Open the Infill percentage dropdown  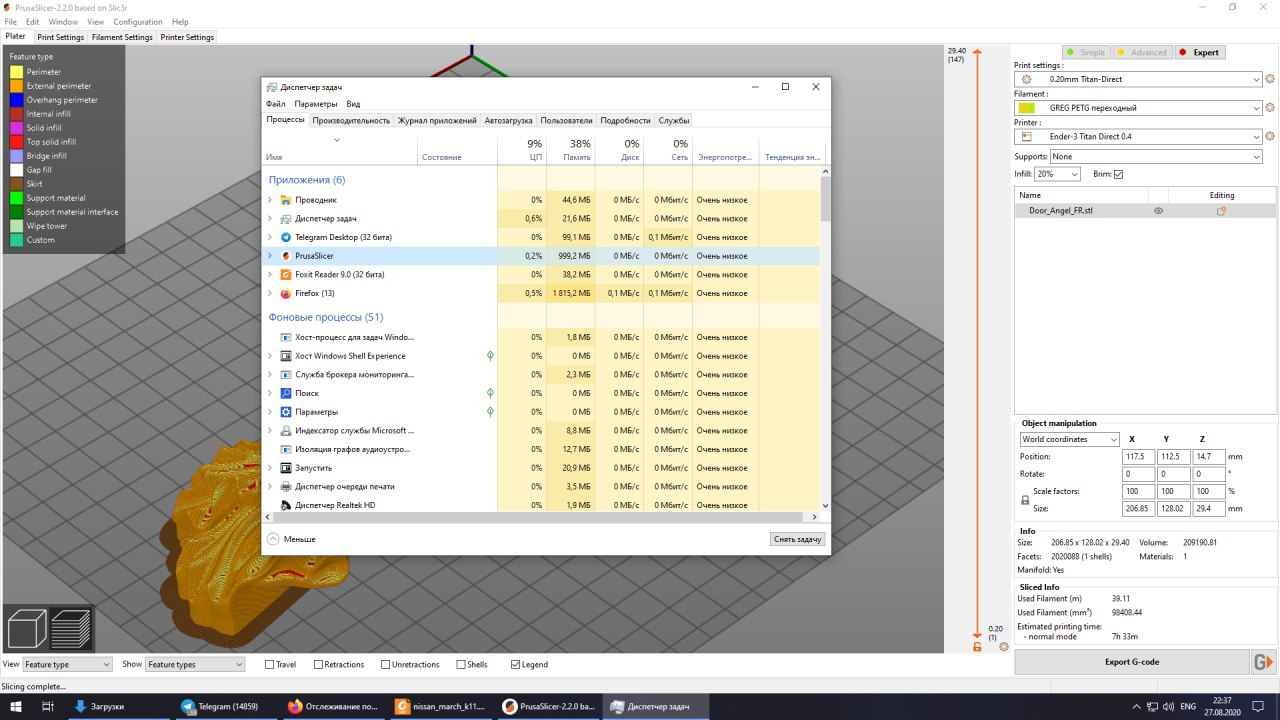1058,174
